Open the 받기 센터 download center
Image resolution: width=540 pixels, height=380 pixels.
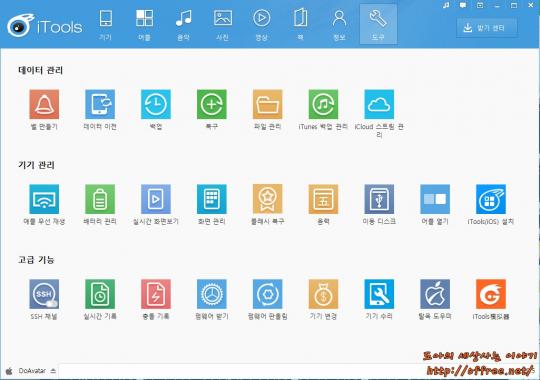(x=487, y=28)
